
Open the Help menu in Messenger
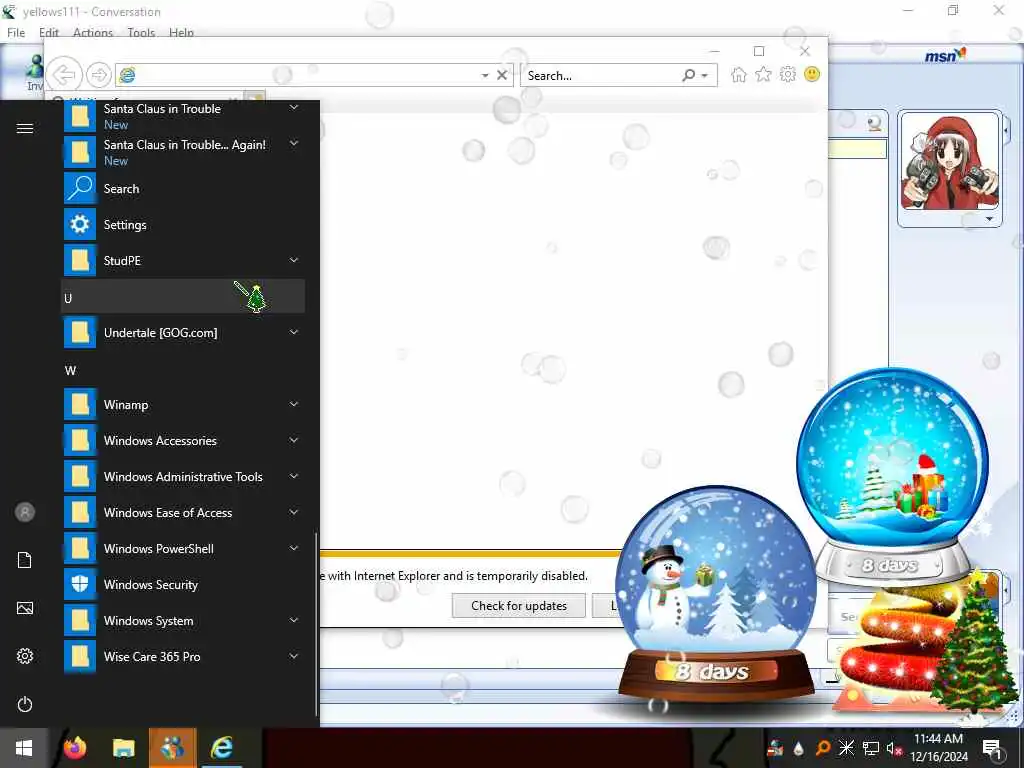181,33
